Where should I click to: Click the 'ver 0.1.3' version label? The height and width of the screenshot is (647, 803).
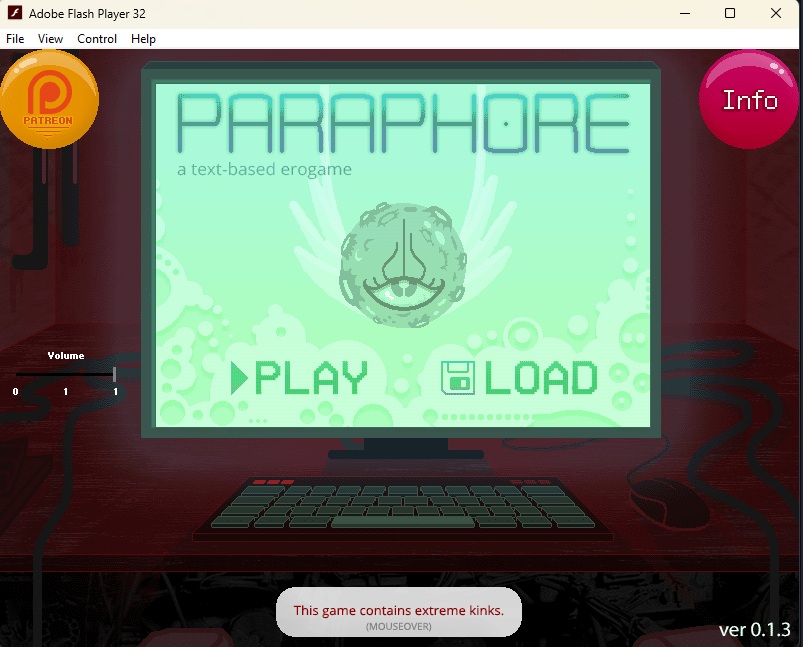pyautogui.click(x=754, y=630)
